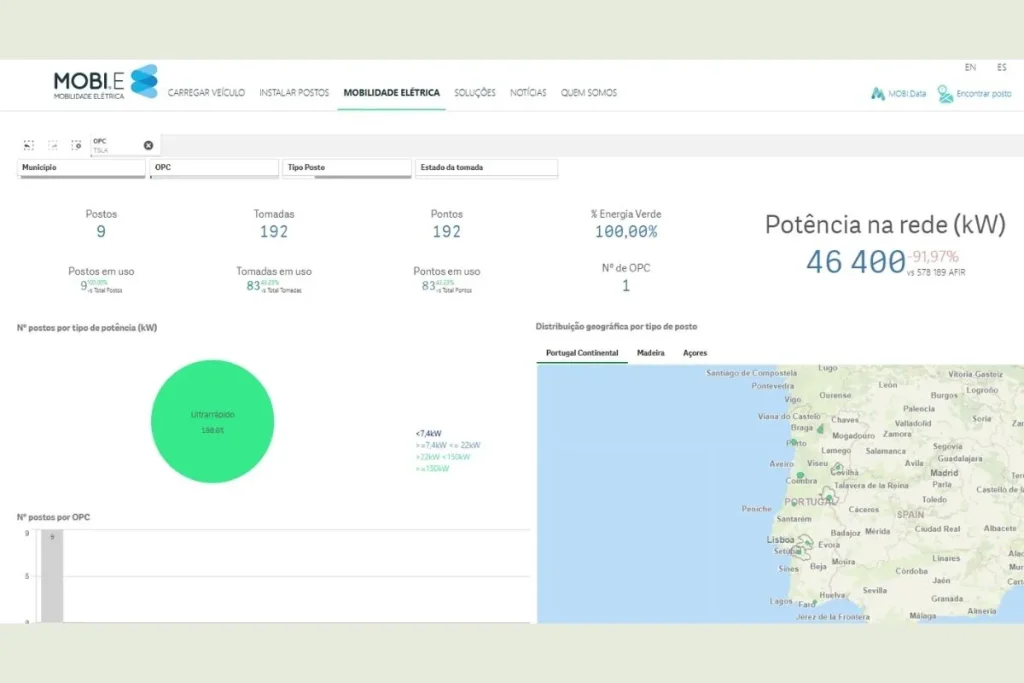
Task: Select Mobilidade Elétrica menu item
Action: [x=392, y=93]
